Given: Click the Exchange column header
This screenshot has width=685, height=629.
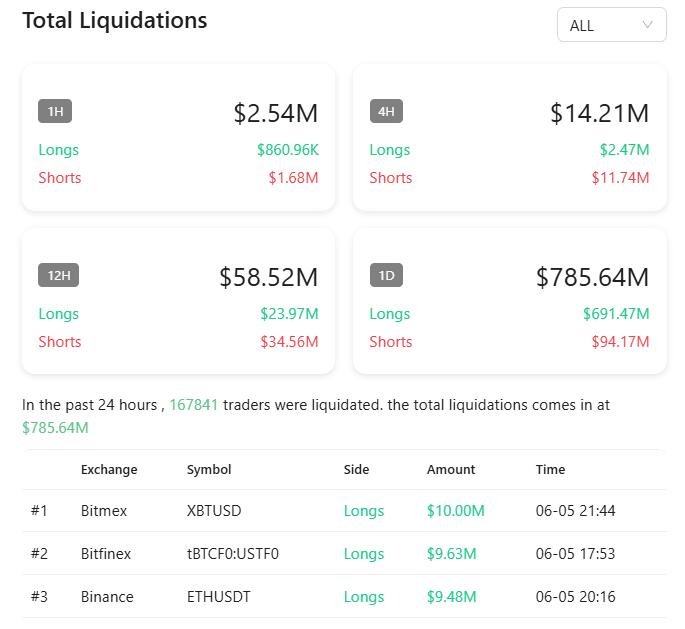Looking at the screenshot, I should click(x=109, y=470).
